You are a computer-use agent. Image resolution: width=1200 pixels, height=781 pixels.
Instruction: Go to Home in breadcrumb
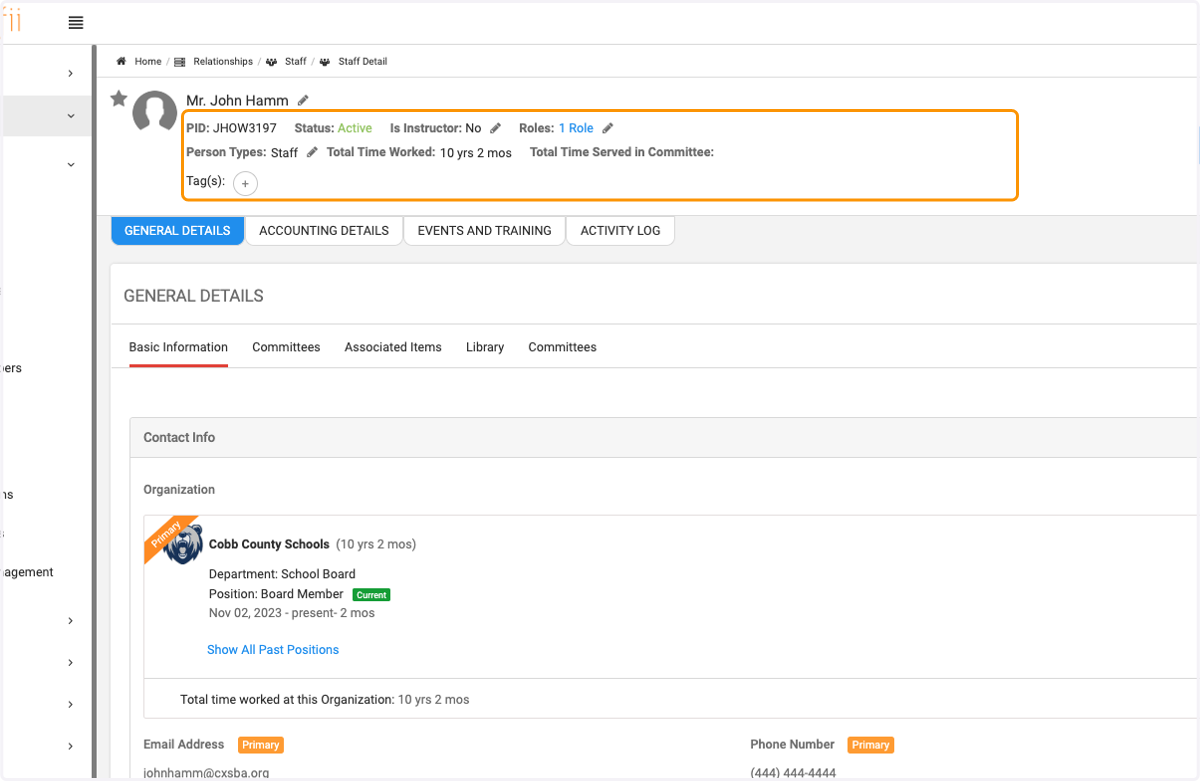[x=148, y=62]
